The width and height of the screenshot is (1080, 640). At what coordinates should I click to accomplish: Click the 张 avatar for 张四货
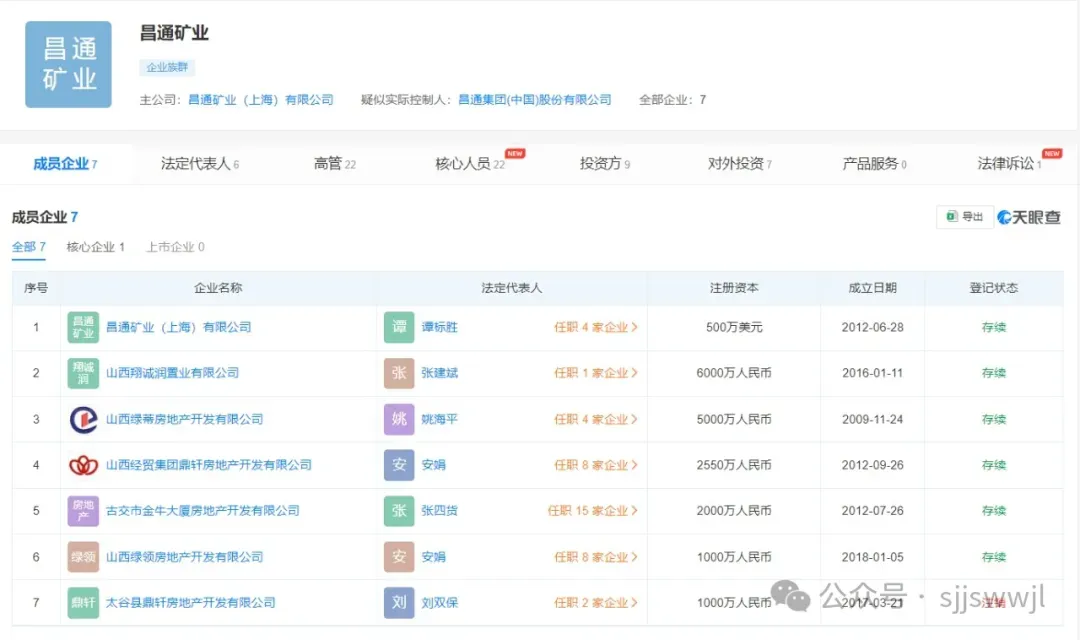399,510
